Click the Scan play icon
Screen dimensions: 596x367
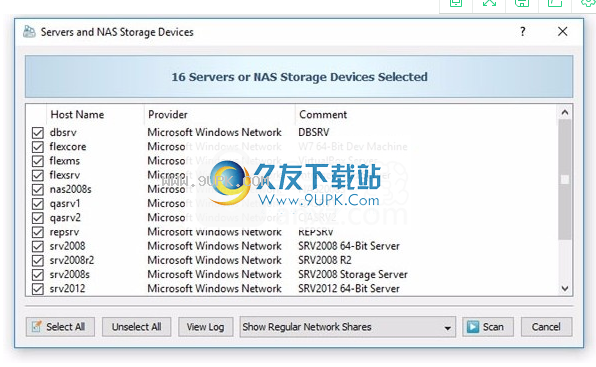(x=473, y=327)
